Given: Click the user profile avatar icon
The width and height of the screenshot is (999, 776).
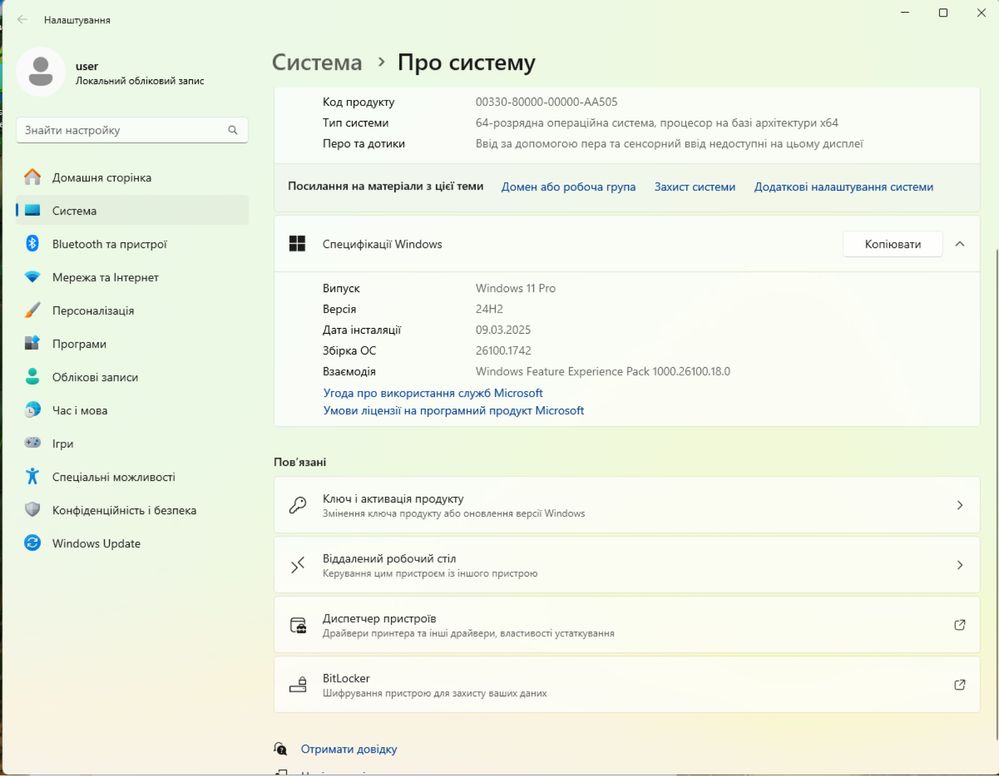Looking at the screenshot, I should pos(41,71).
